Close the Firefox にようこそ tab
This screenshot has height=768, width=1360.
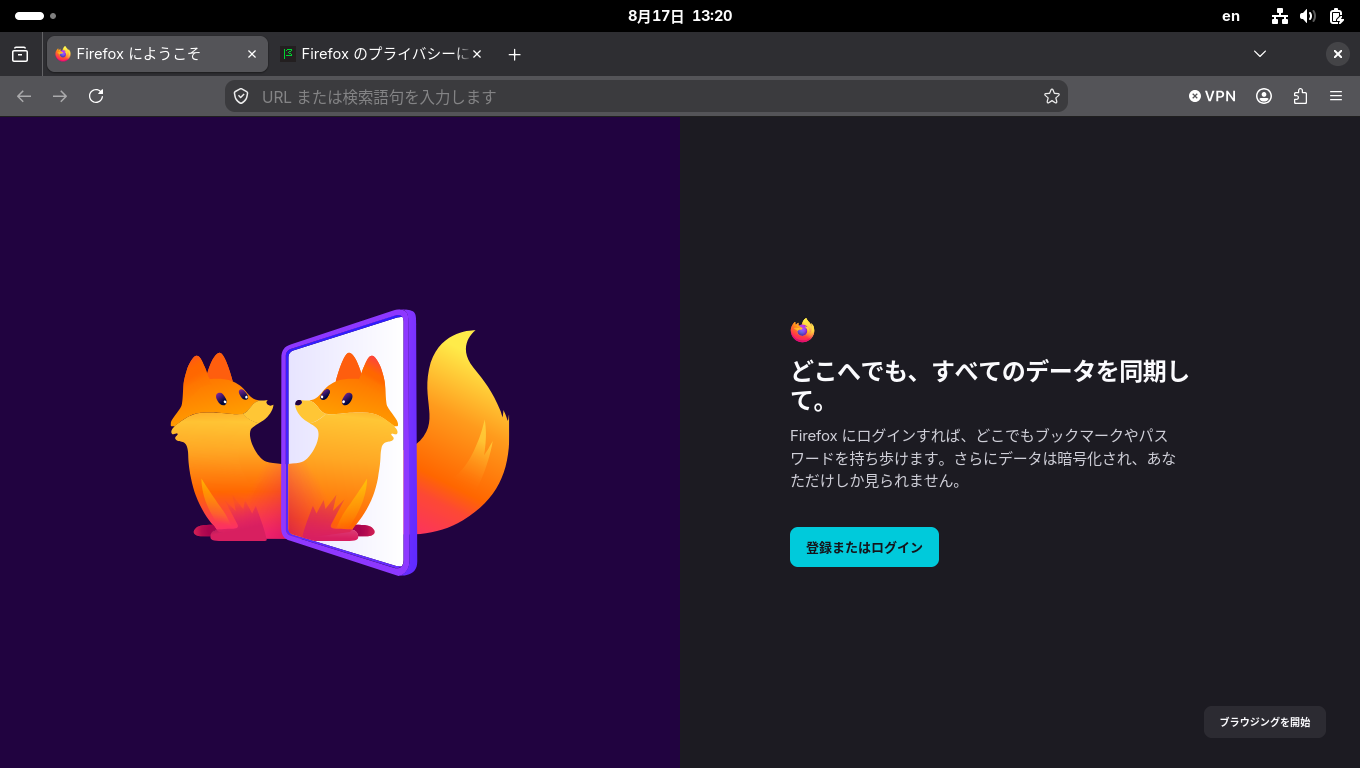252,54
